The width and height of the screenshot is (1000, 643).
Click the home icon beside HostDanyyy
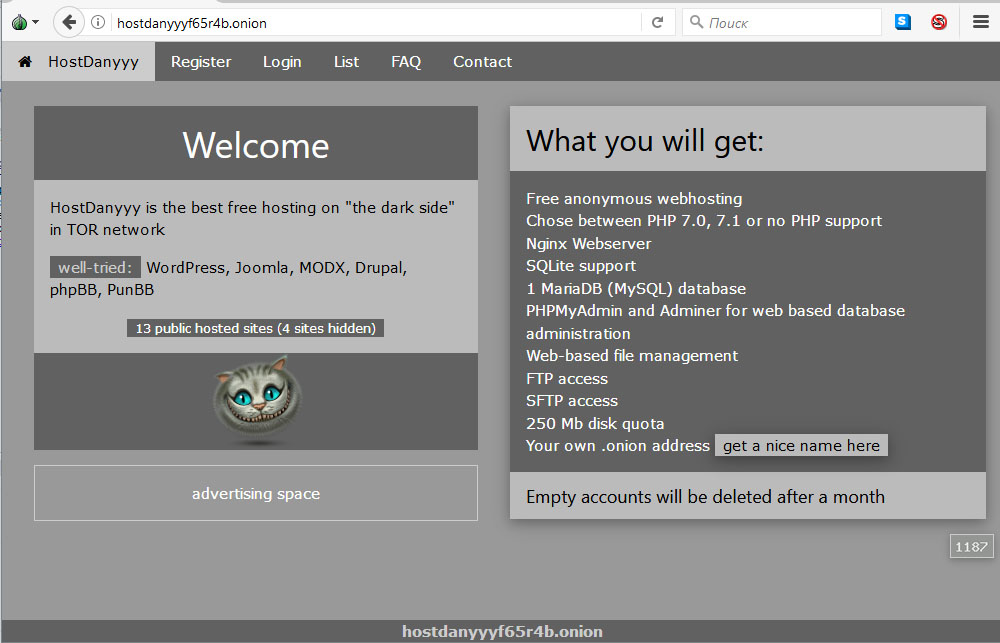tap(25, 62)
